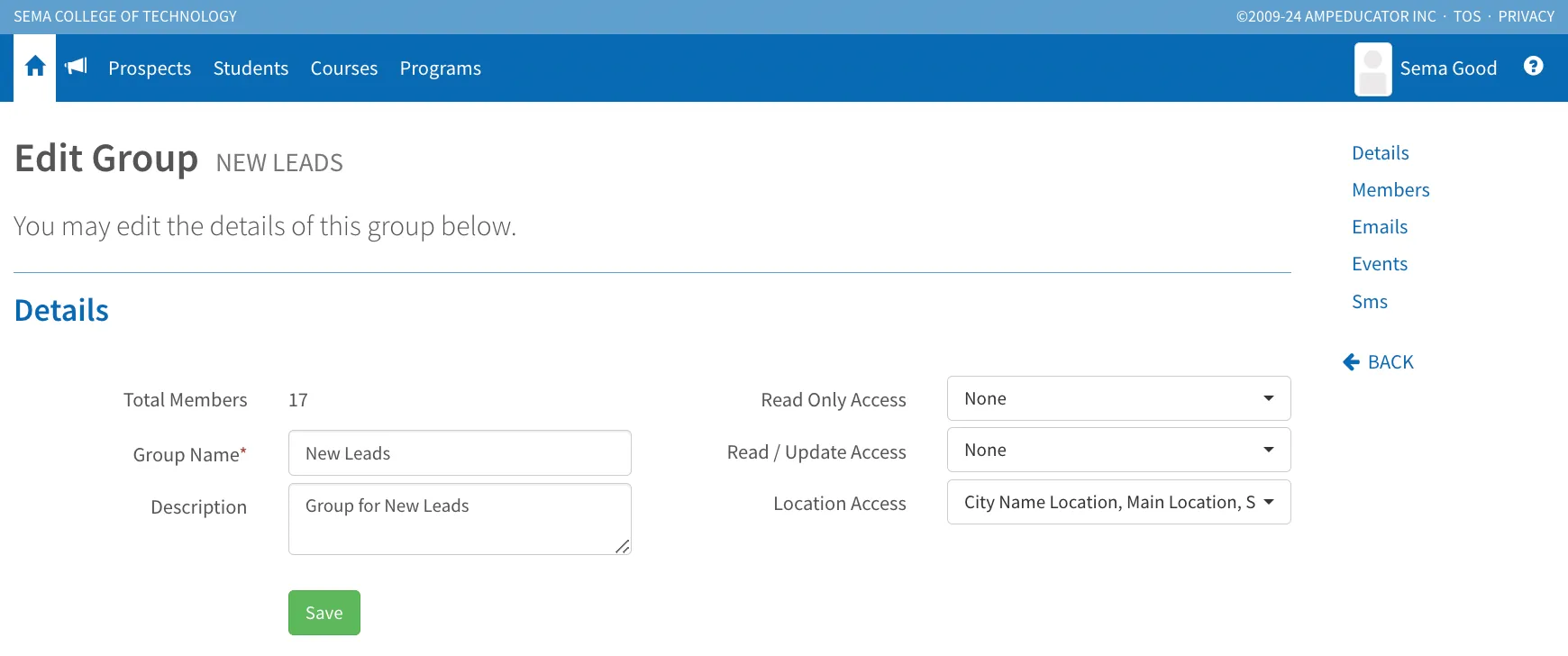
Task: Open the Emails sidebar link
Action: [1380, 227]
